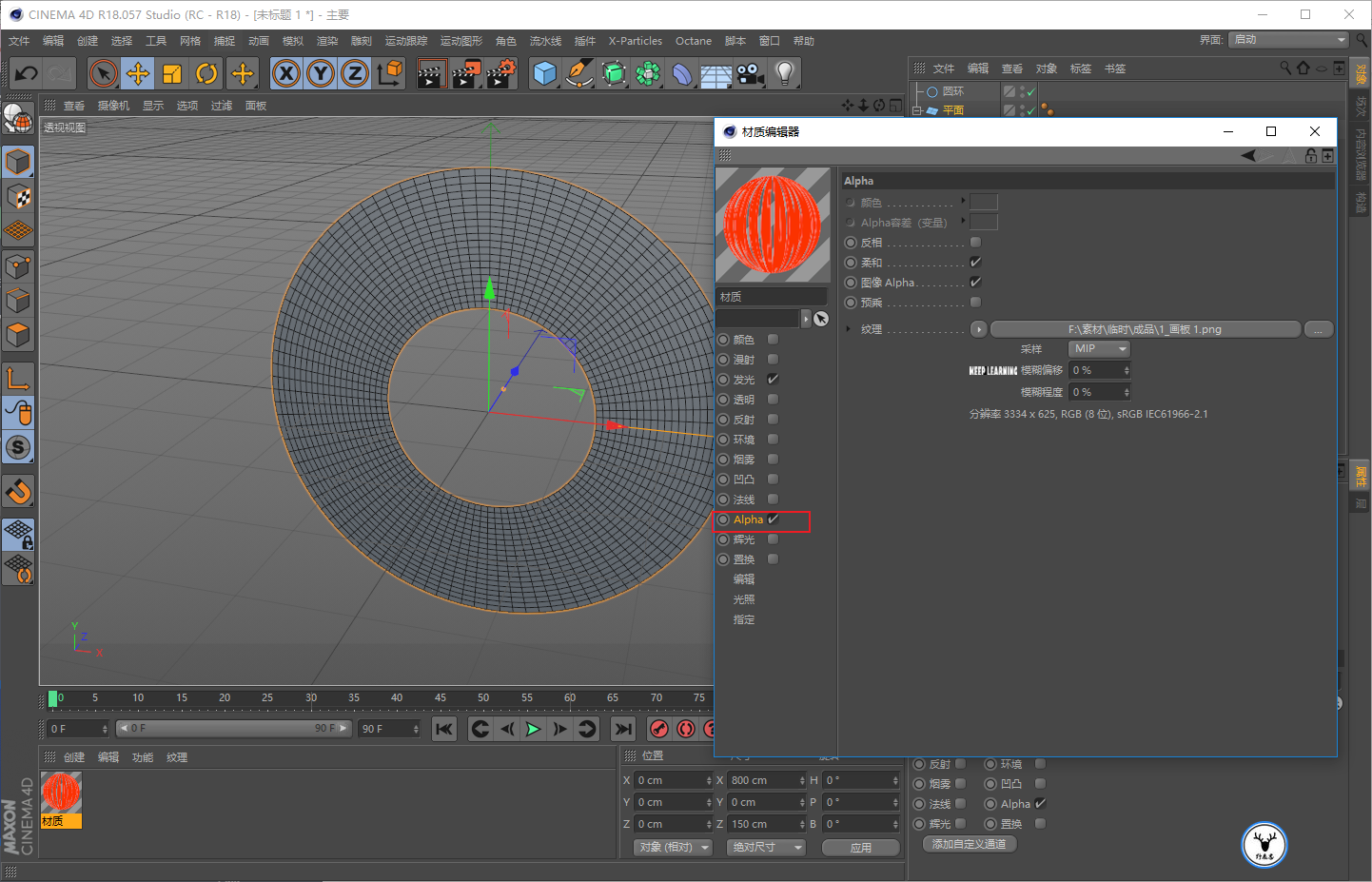Open the texture arrow menu button
Viewport: 1372px width, 882px height.
(978, 329)
